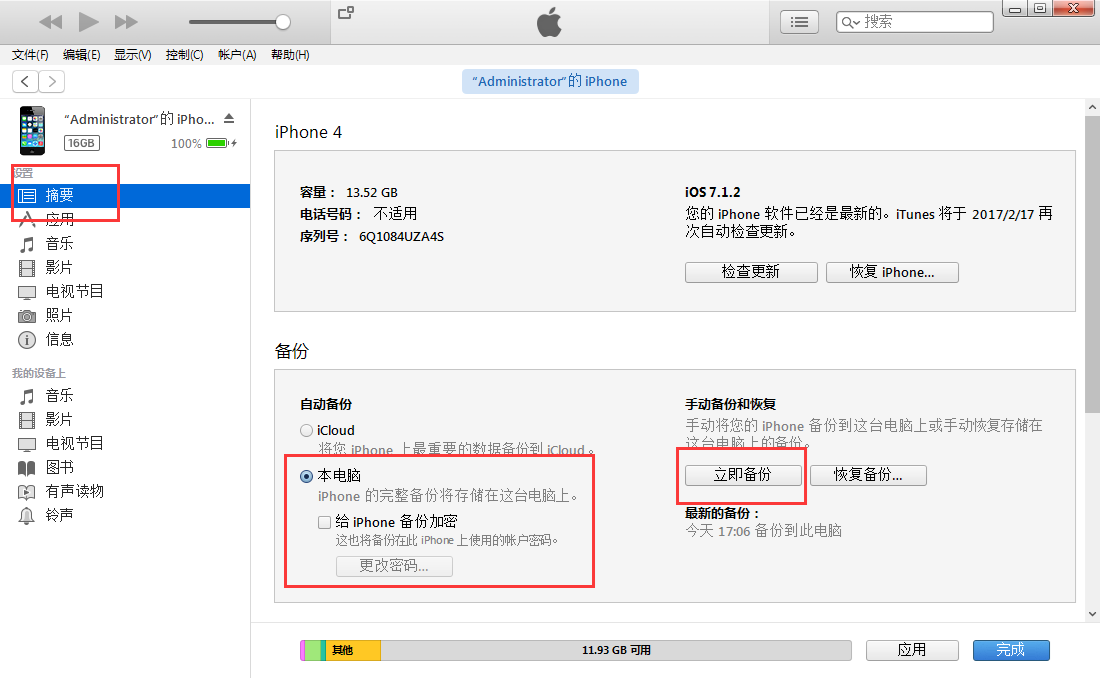Click the 更改密码... button
Screen dimensions: 1100x678
pos(394,566)
